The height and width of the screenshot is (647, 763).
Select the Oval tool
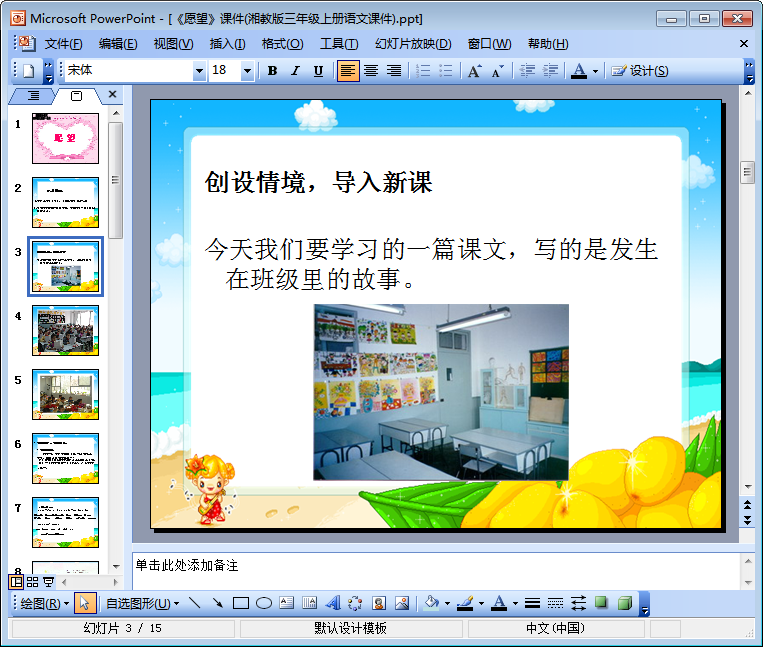pos(264,604)
